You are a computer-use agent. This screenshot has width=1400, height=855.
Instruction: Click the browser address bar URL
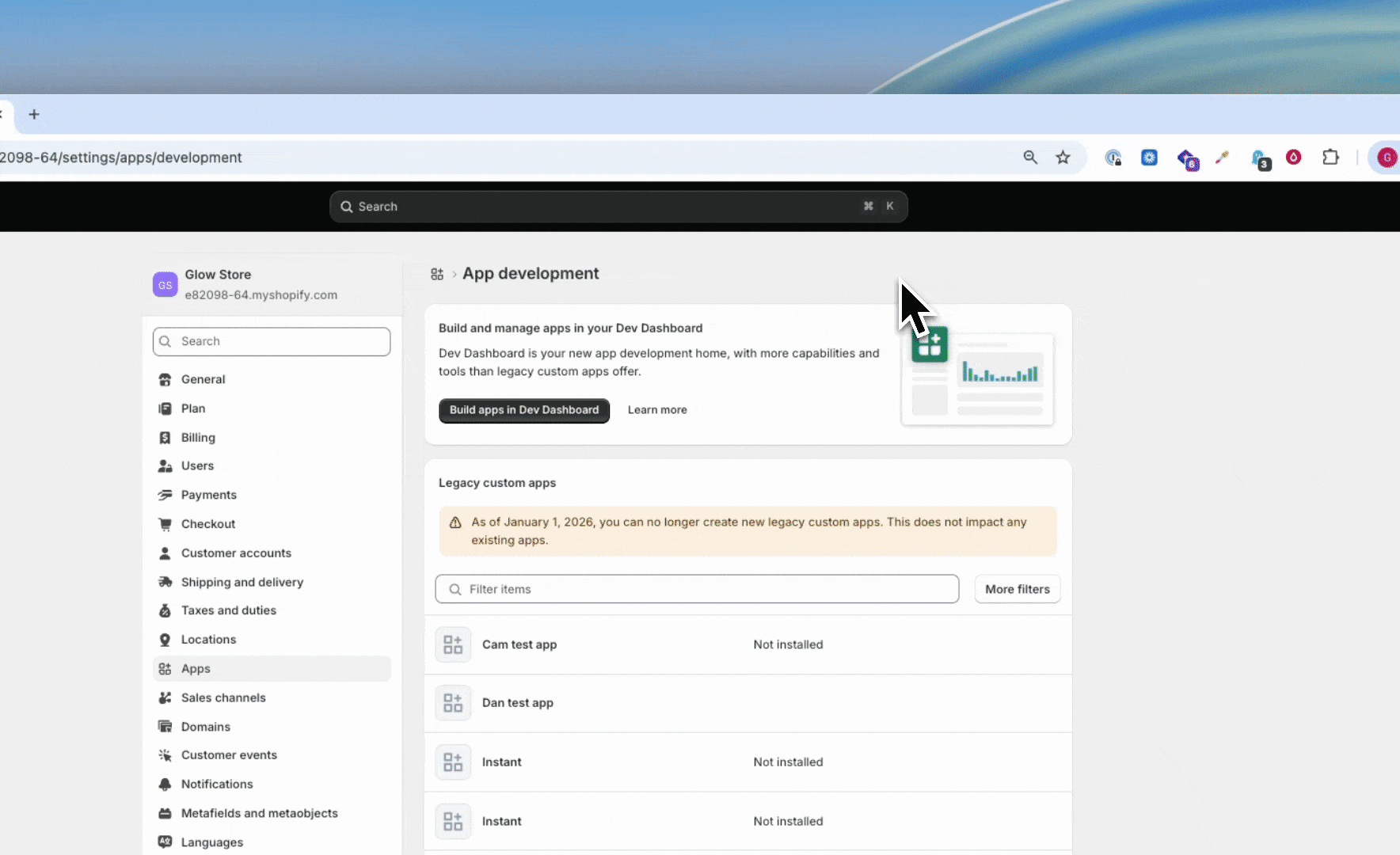pyautogui.click(x=121, y=158)
